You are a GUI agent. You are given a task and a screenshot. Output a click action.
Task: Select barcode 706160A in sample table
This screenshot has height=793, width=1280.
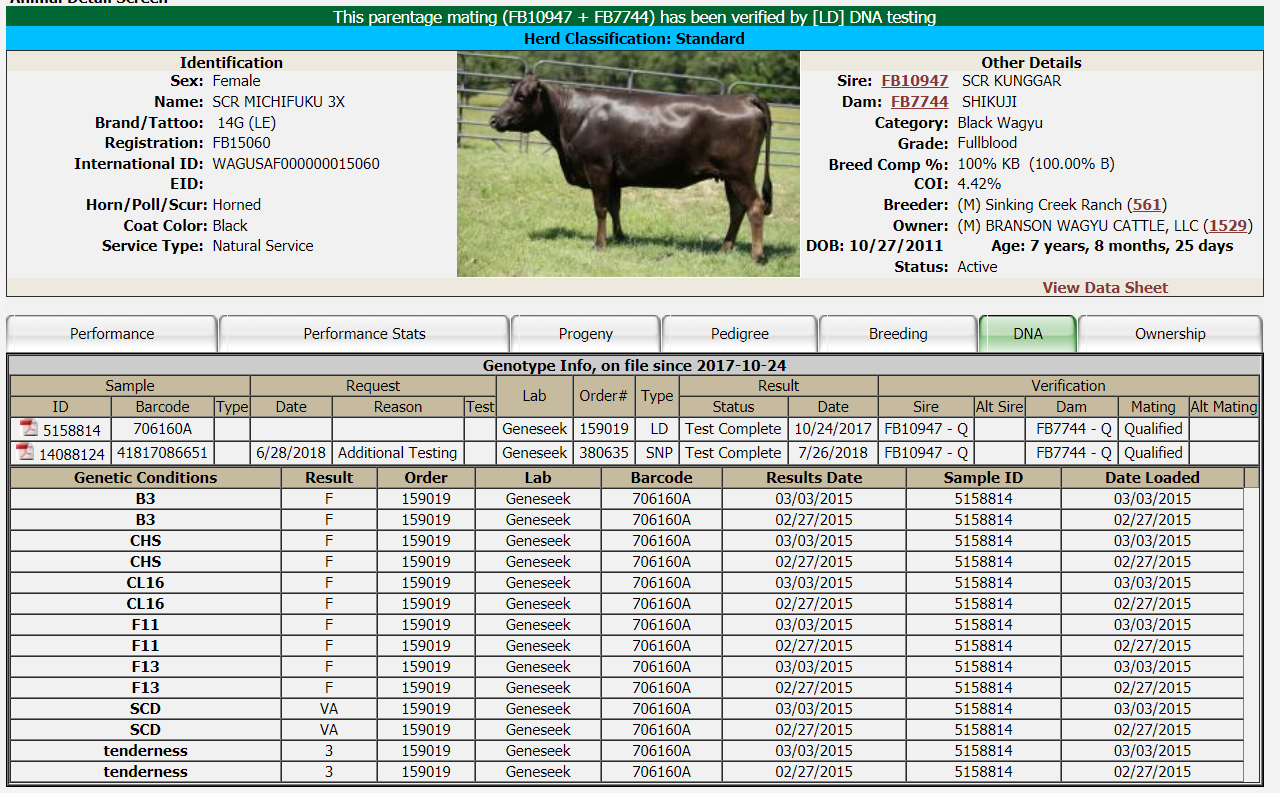point(162,429)
